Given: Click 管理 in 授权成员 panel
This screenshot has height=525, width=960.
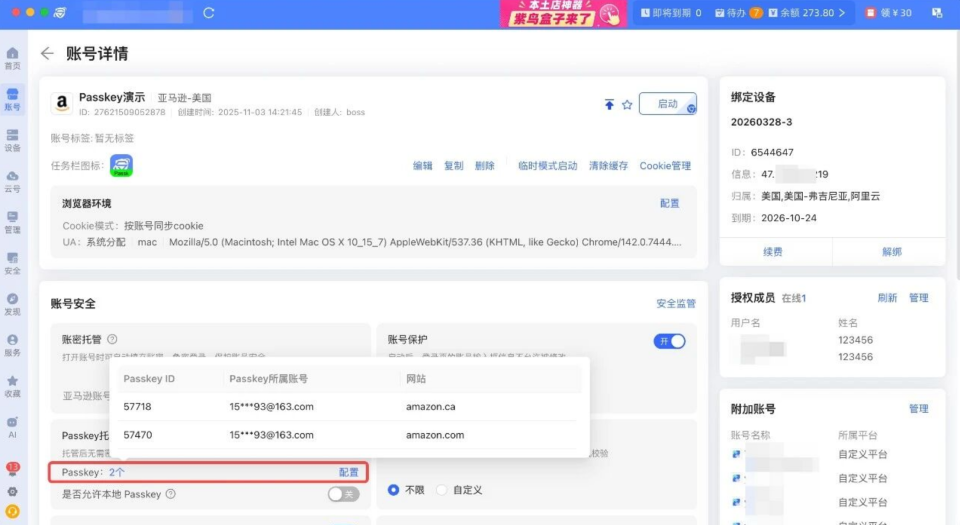Looking at the screenshot, I should 918,297.
